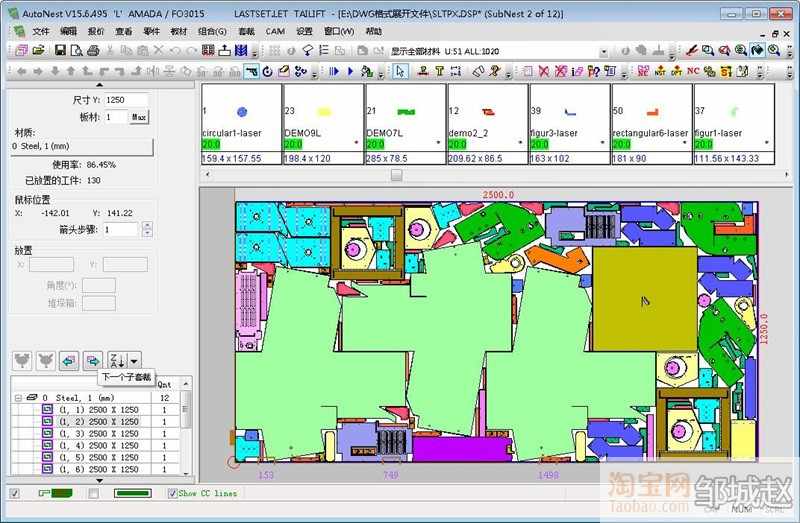Collapse the '0 Steel, 1 (mm)' tree node
This screenshot has height=523, width=800.
pos(18,397)
